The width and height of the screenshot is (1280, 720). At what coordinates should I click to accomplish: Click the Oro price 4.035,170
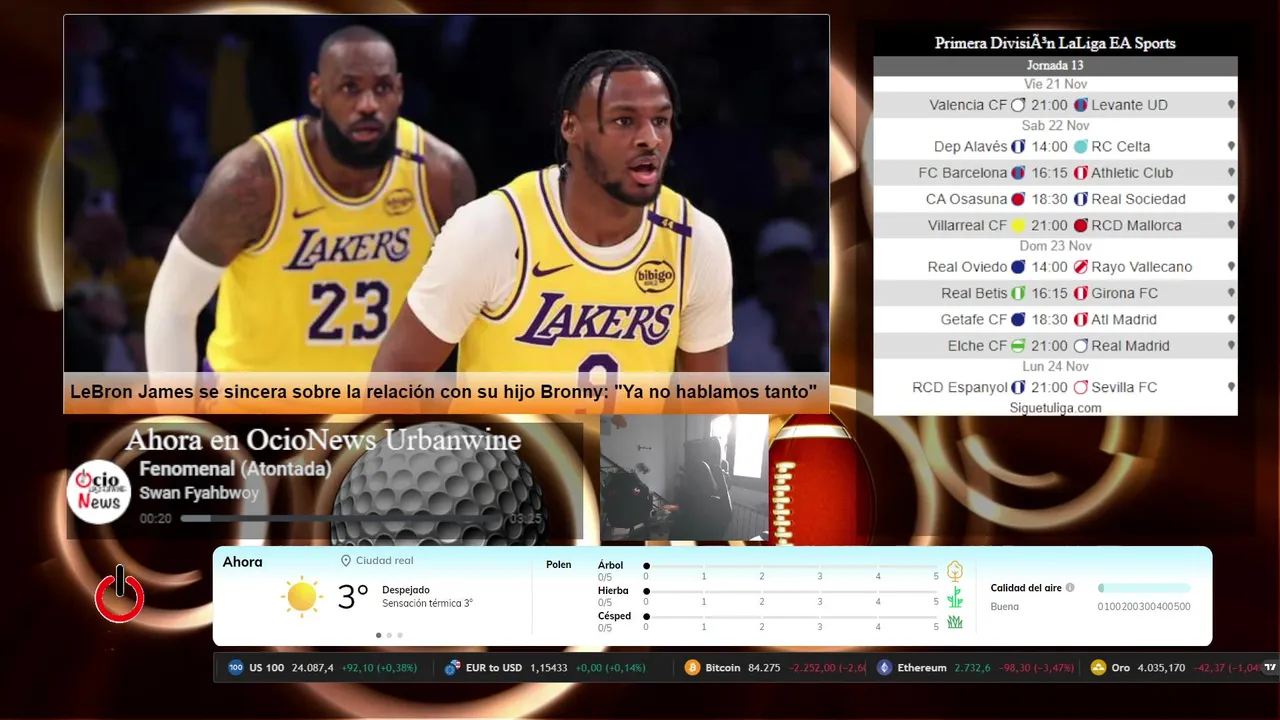pos(1161,668)
